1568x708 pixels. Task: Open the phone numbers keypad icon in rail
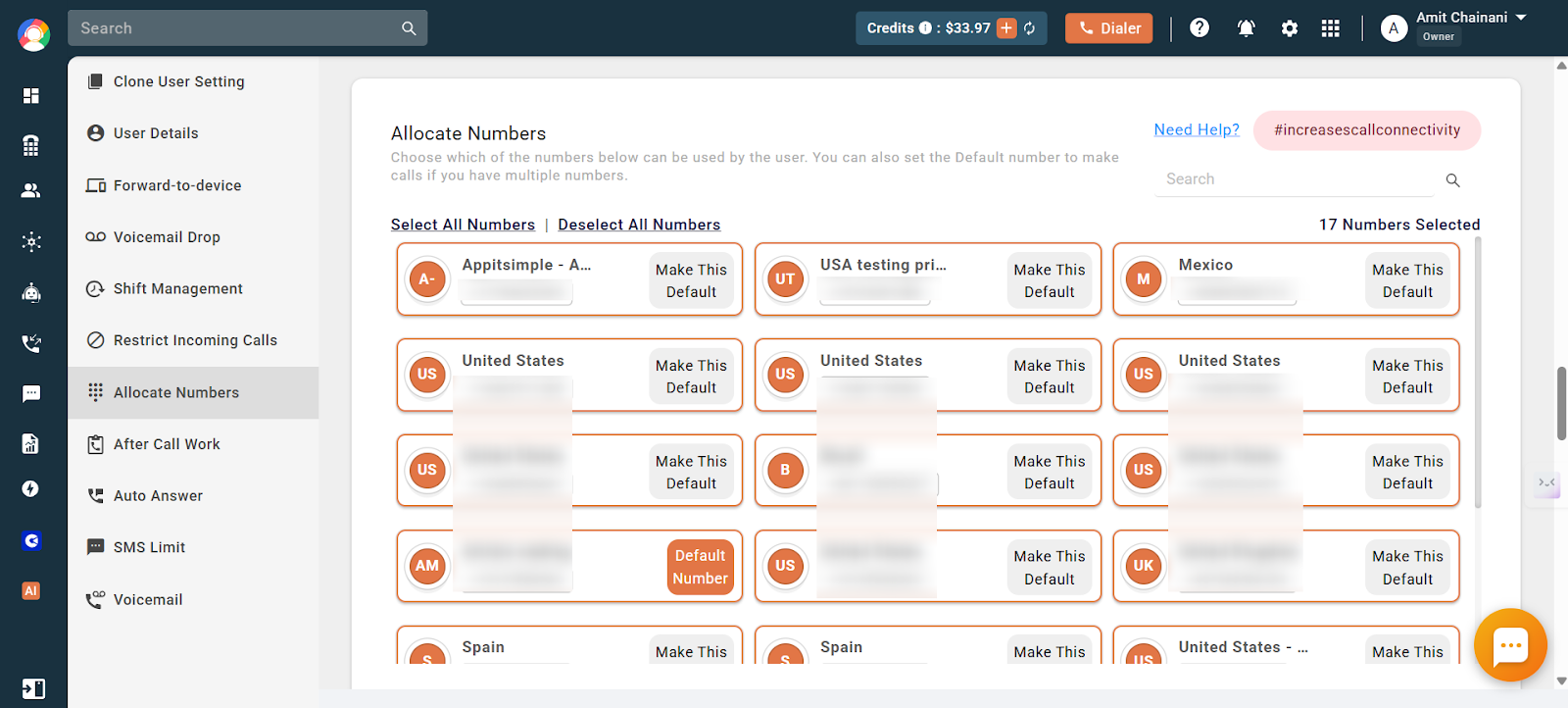tap(31, 145)
